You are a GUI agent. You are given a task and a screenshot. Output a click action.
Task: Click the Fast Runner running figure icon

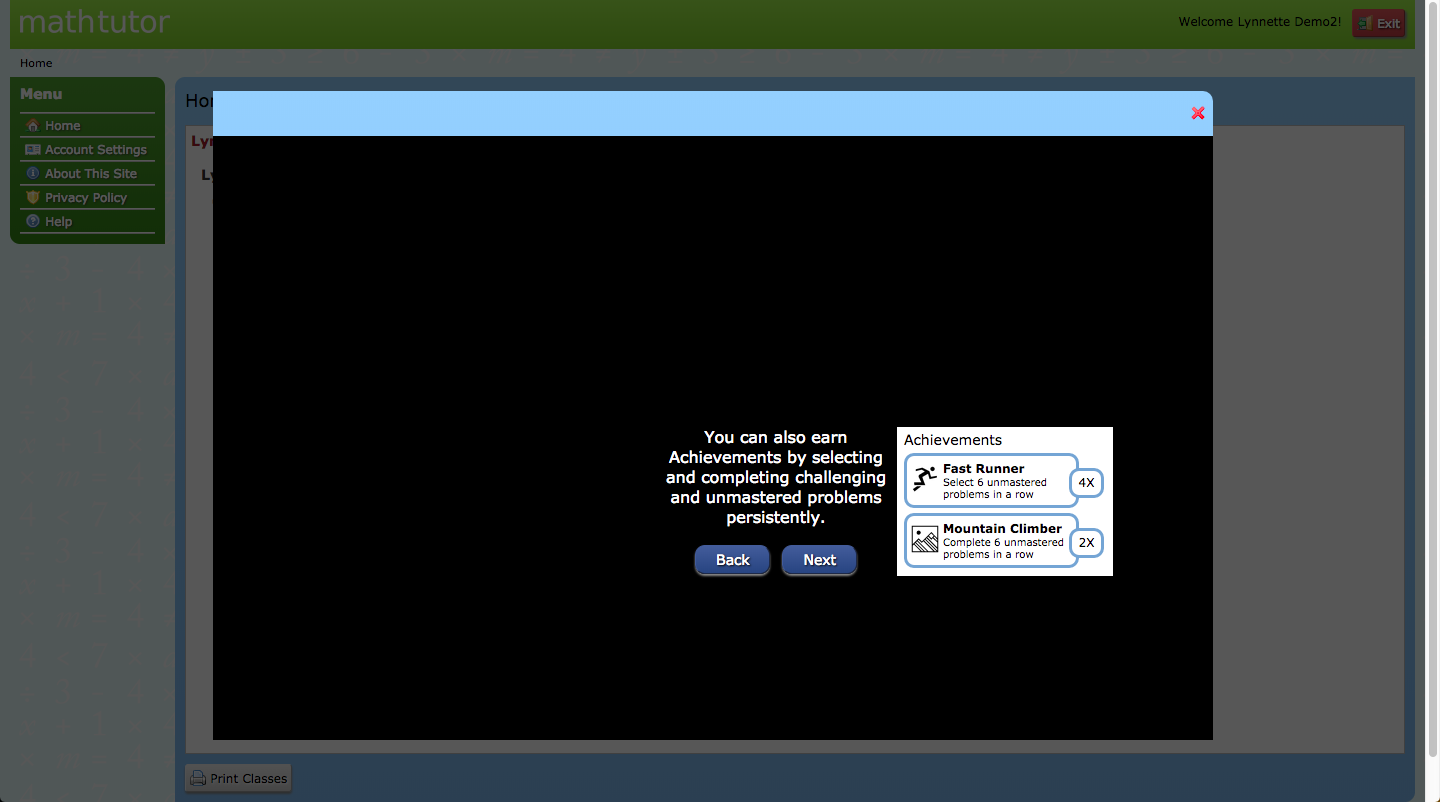[925, 480]
